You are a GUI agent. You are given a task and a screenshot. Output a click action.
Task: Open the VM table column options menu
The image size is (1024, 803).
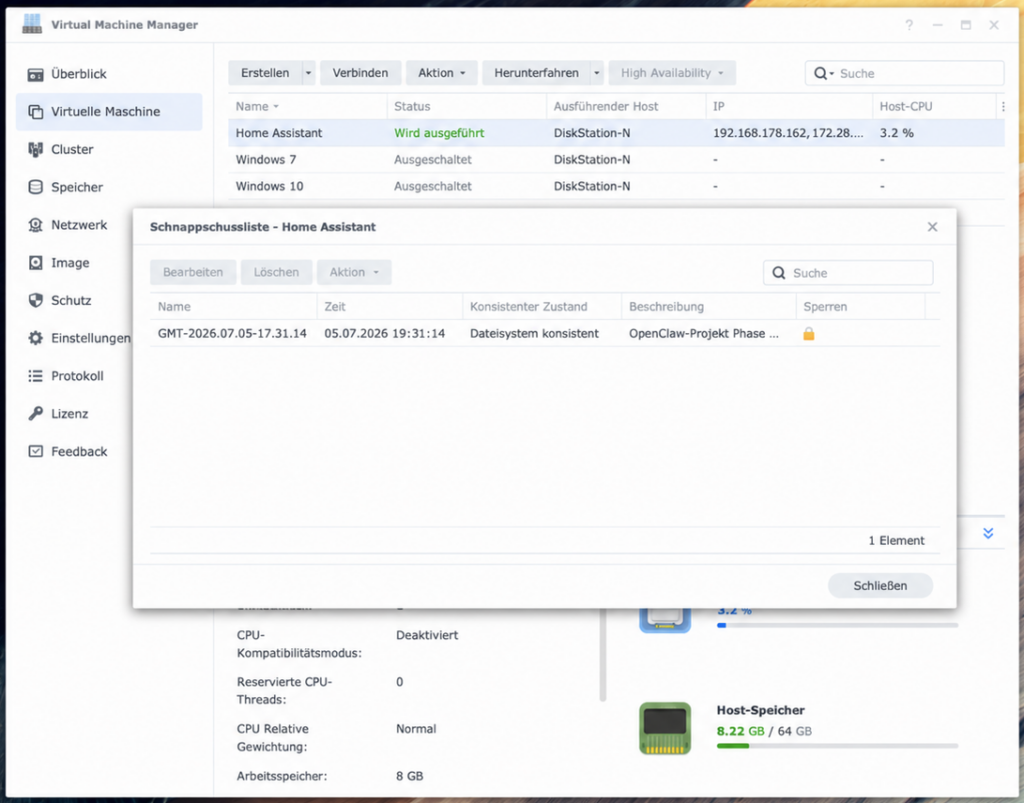(x=1003, y=106)
